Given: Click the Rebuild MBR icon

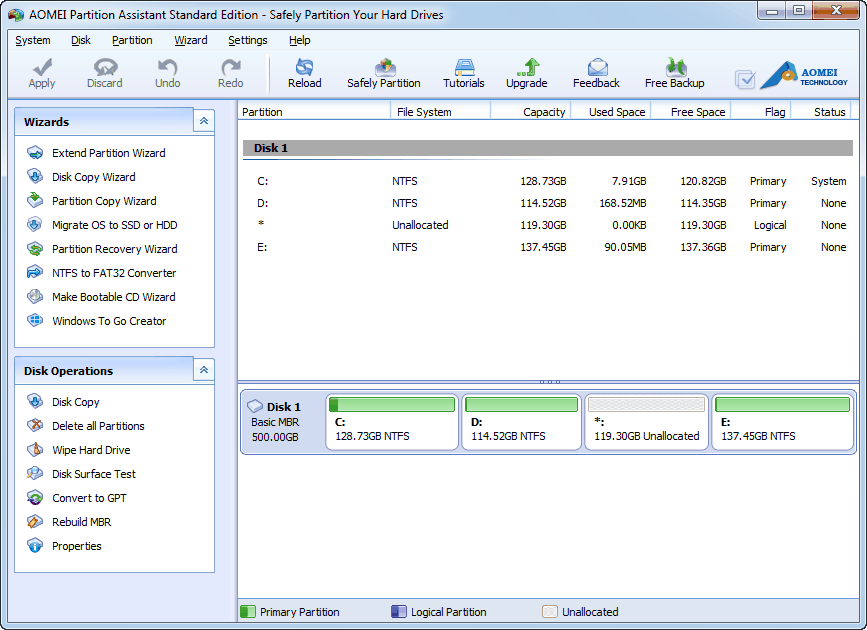Looking at the screenshot, I should pos(35,521).
